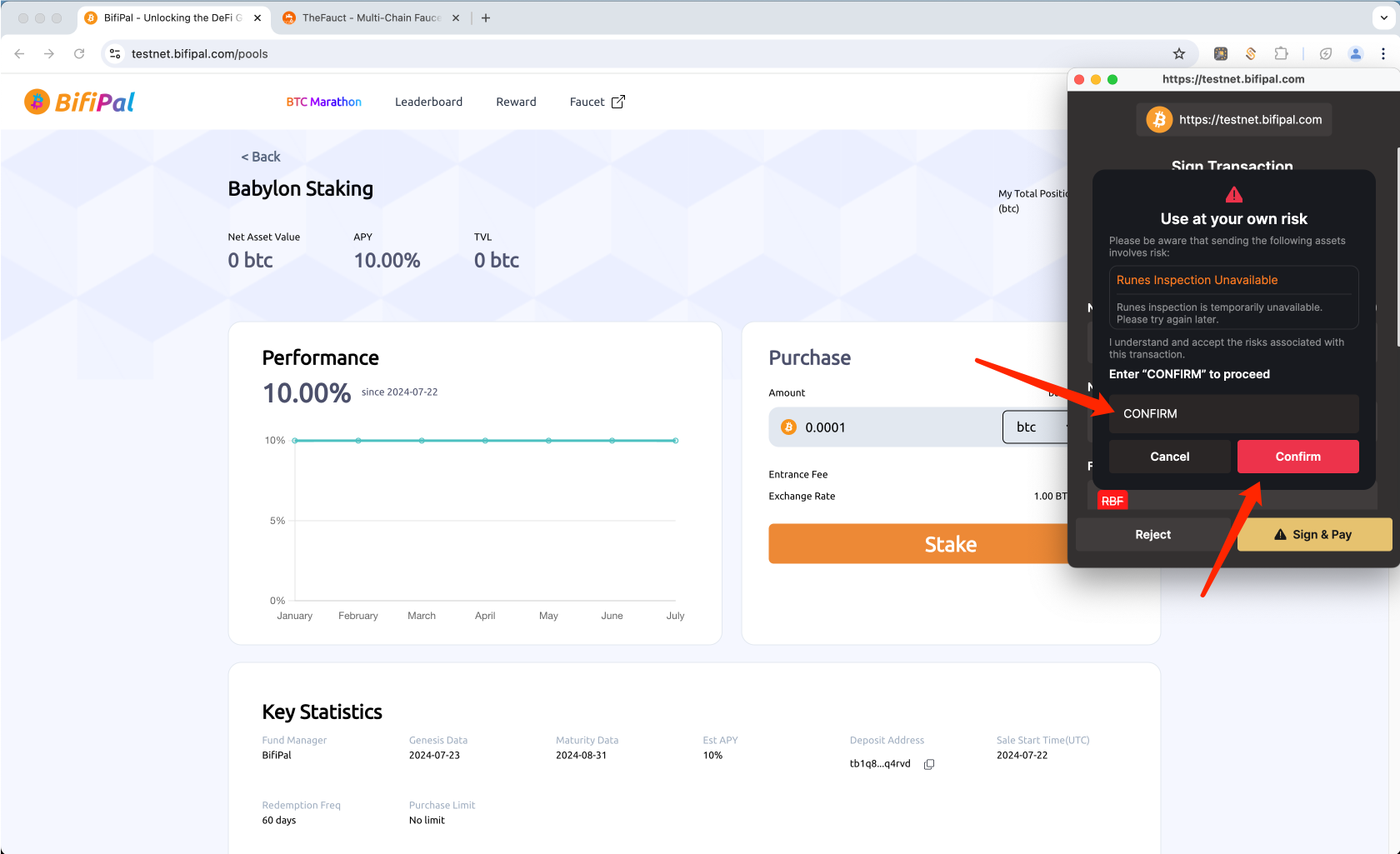Reload the page

point(79,54)
